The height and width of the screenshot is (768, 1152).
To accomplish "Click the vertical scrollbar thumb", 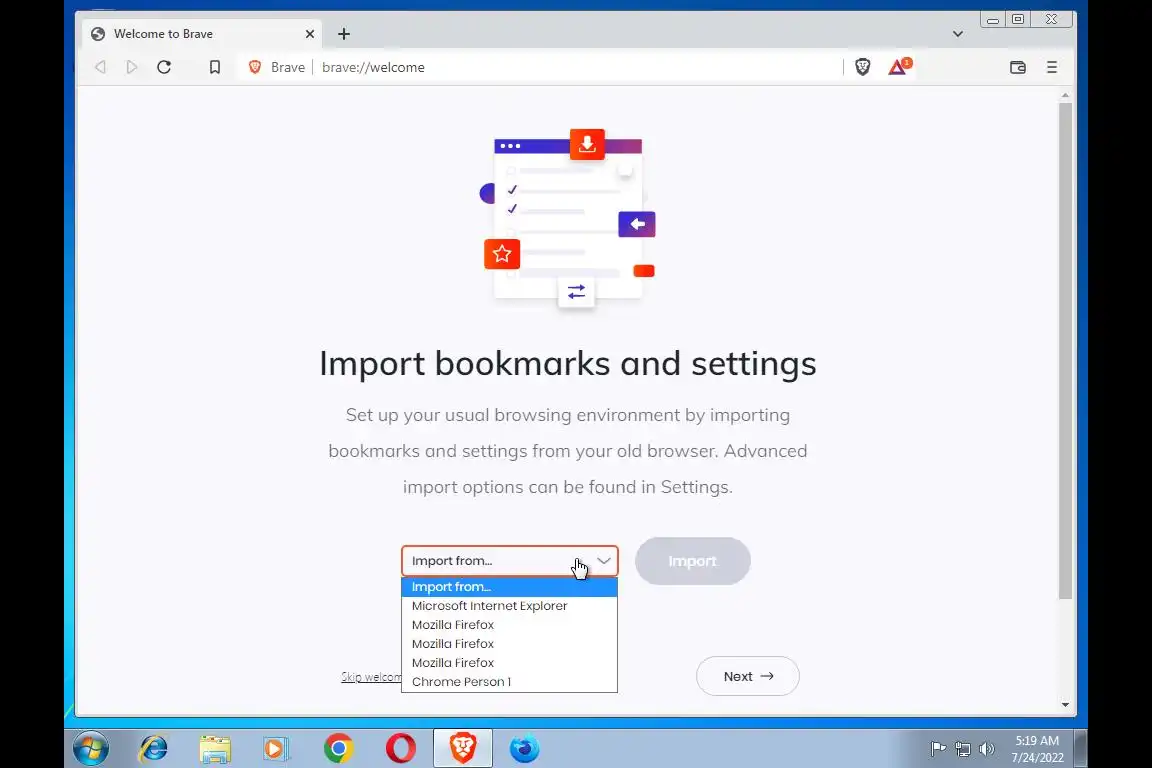I will coord(1065,351).
